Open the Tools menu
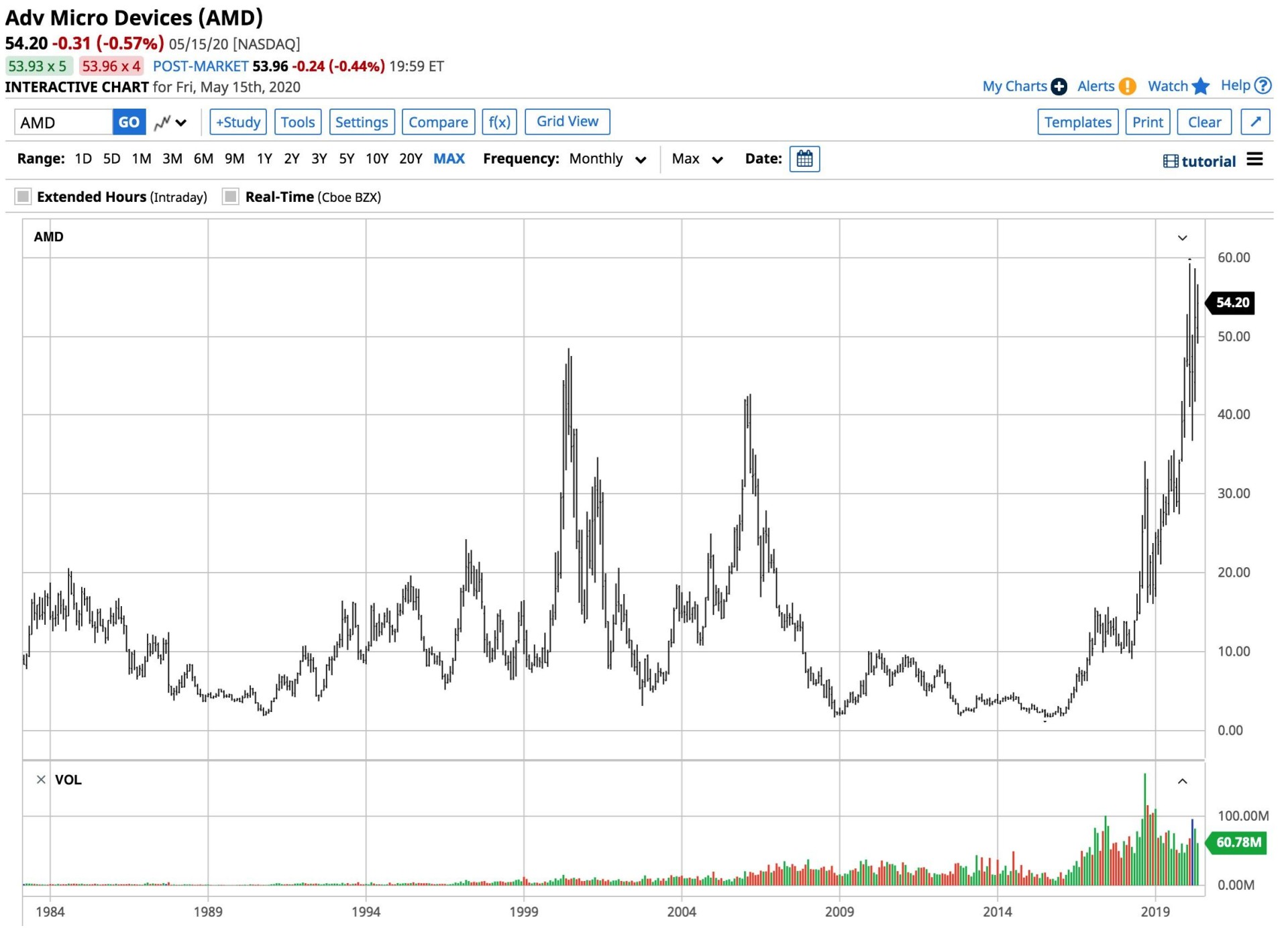Viewport: 1288px width, 938px height. pyautogui.click(x=298, y=122)
